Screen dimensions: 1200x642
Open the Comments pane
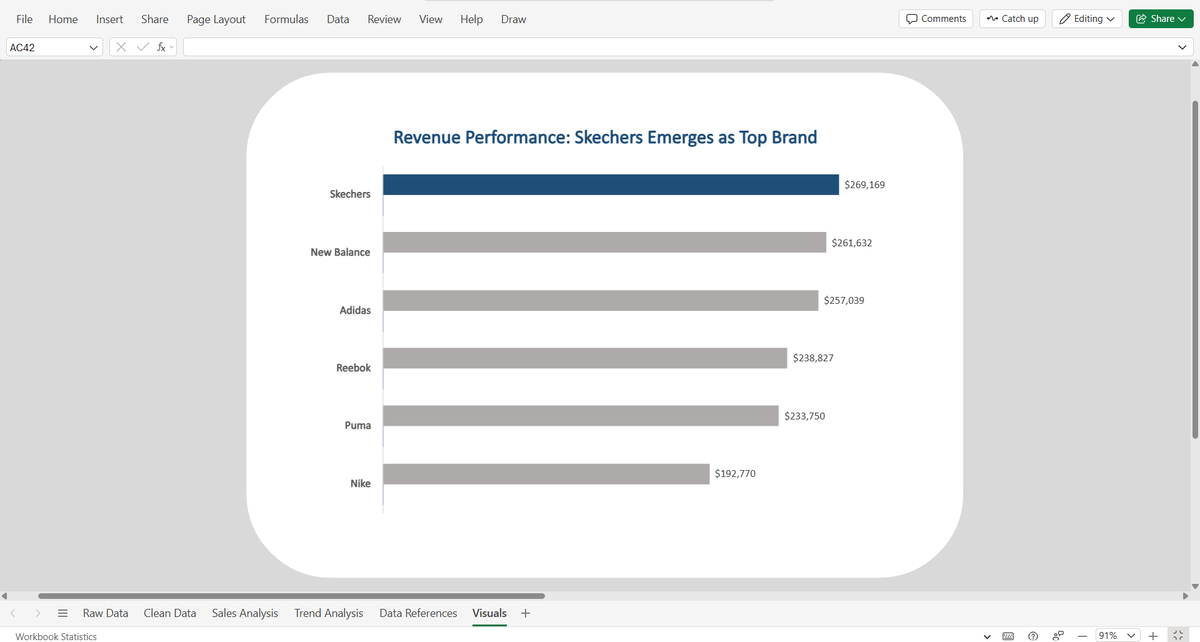tap(936, 19)
